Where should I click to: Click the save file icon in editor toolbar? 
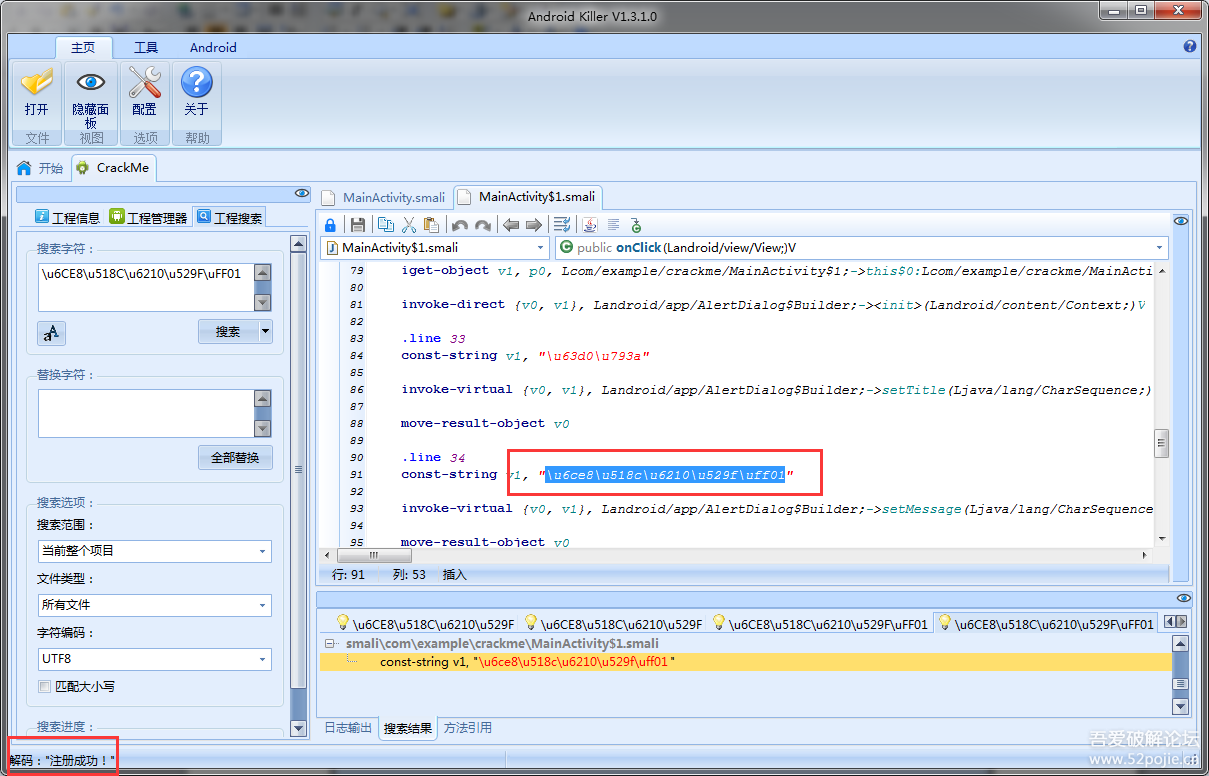357,225
